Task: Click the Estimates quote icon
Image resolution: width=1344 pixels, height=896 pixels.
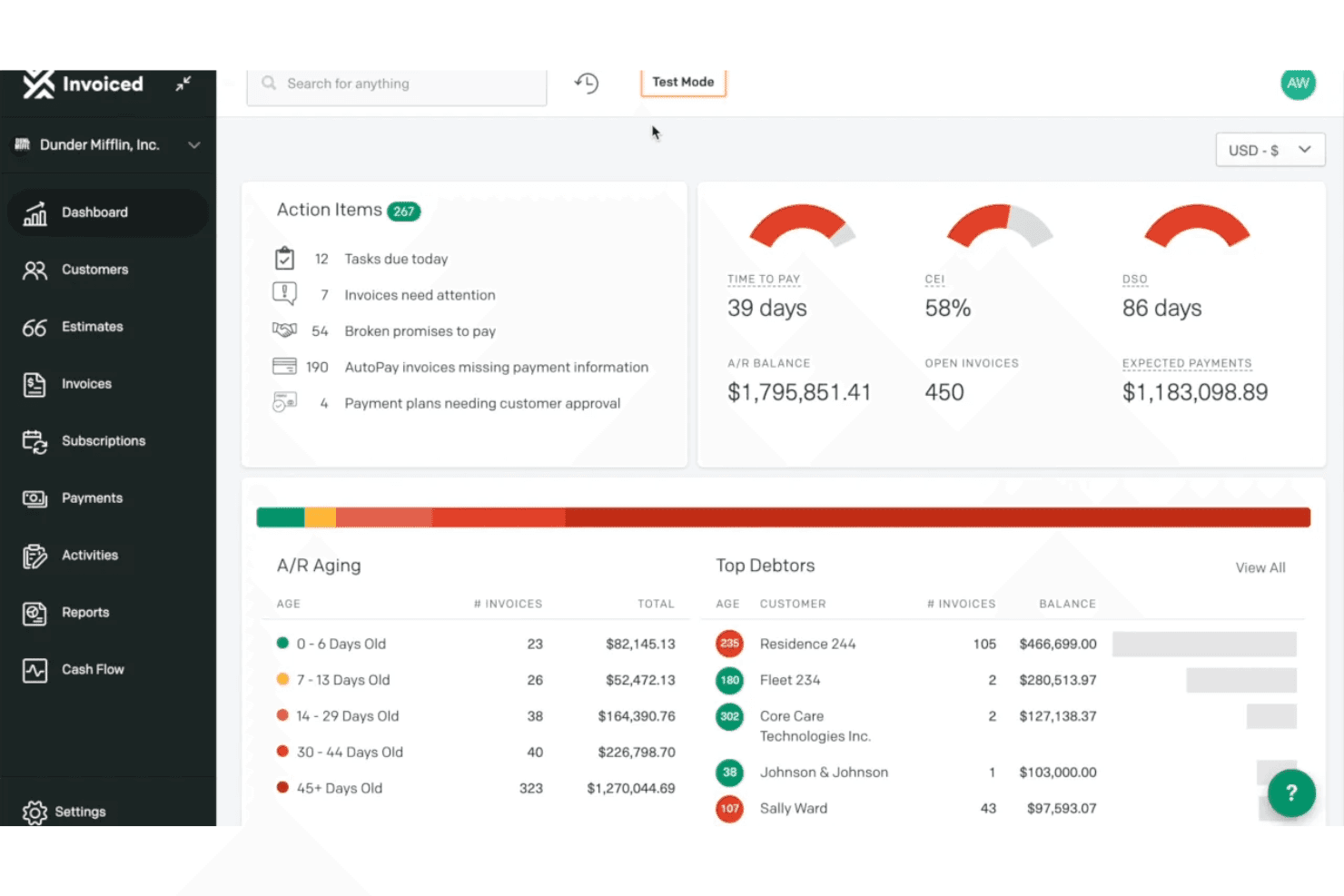Action: 35,327
